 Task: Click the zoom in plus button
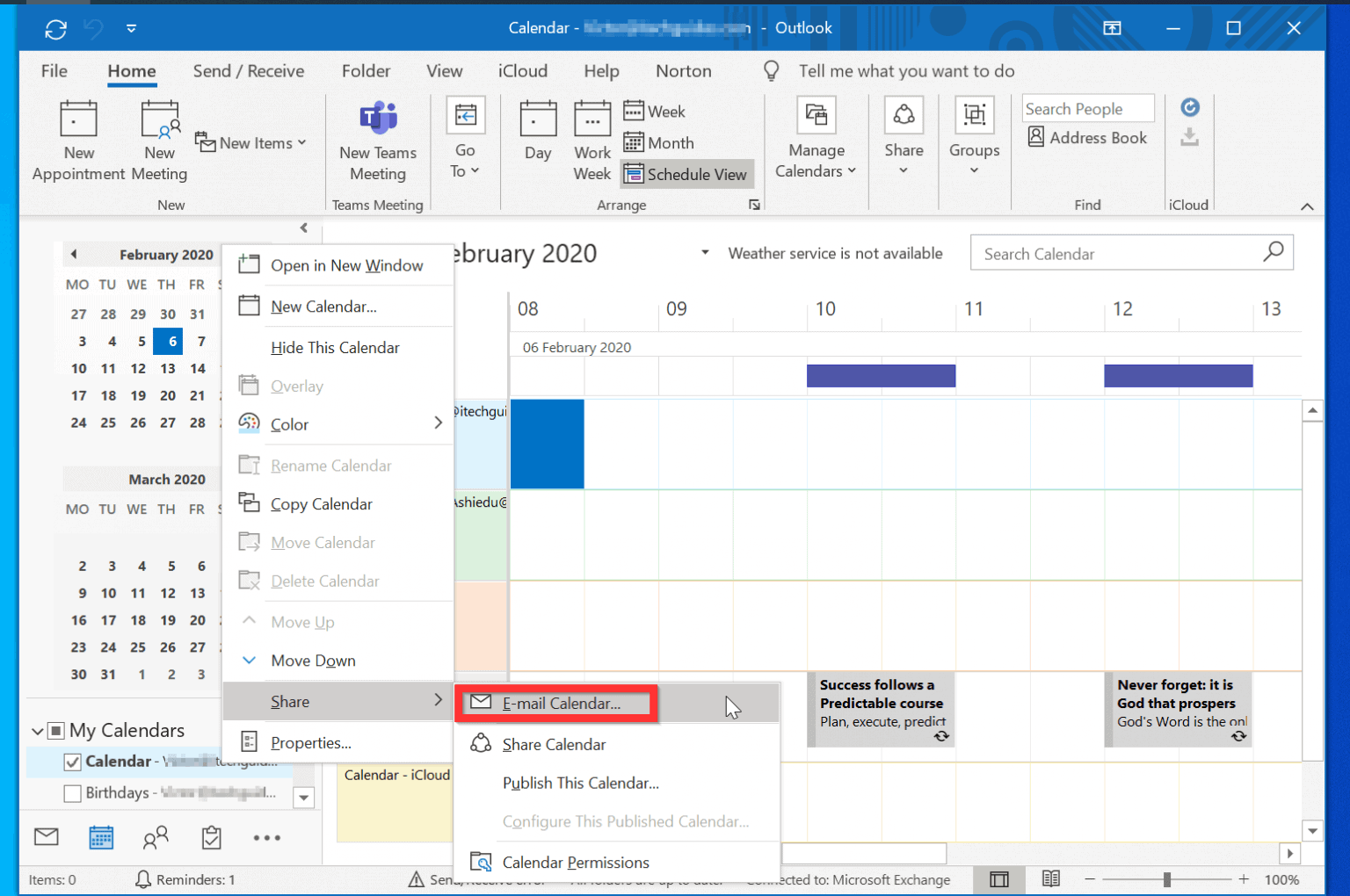click(1244, 879)
